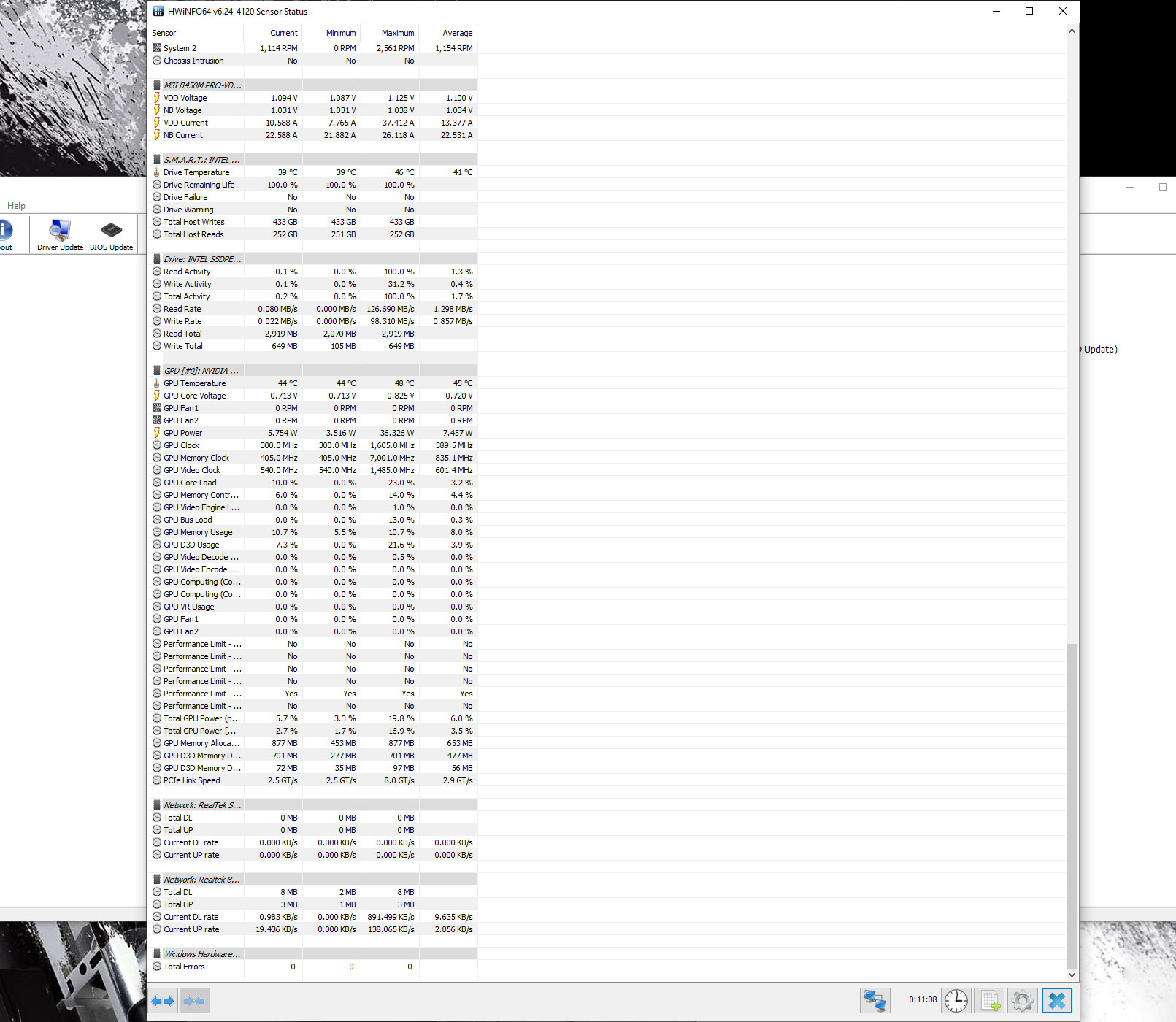Click the Drive Temperature thermometer icon
The image size is (1176, 1022).
tap(157, 172)
